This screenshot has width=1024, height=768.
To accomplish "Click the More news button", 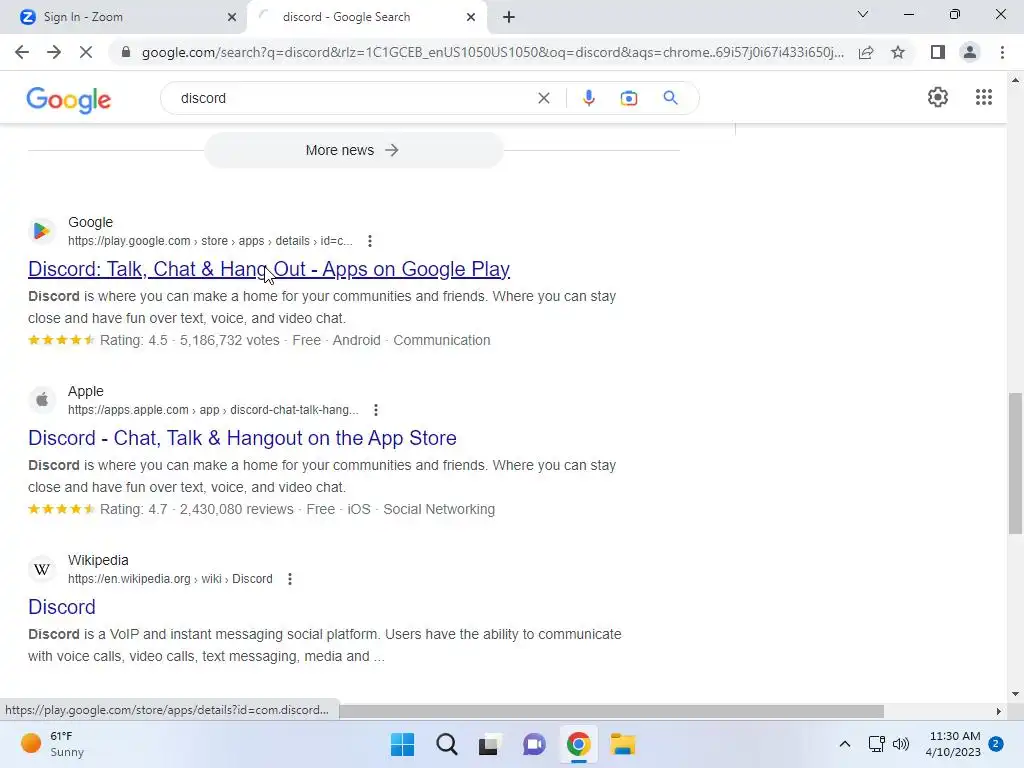I will click(x=353, y=150).
